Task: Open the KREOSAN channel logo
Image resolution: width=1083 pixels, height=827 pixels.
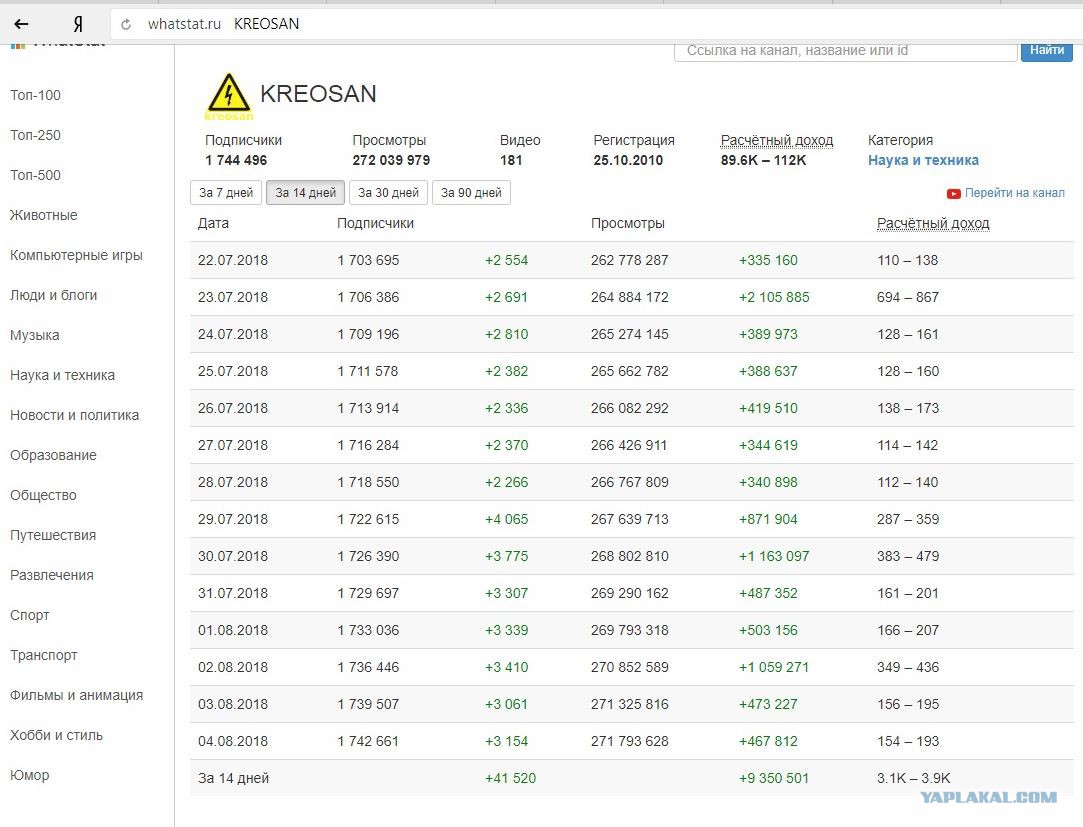Action: (229, 95)
